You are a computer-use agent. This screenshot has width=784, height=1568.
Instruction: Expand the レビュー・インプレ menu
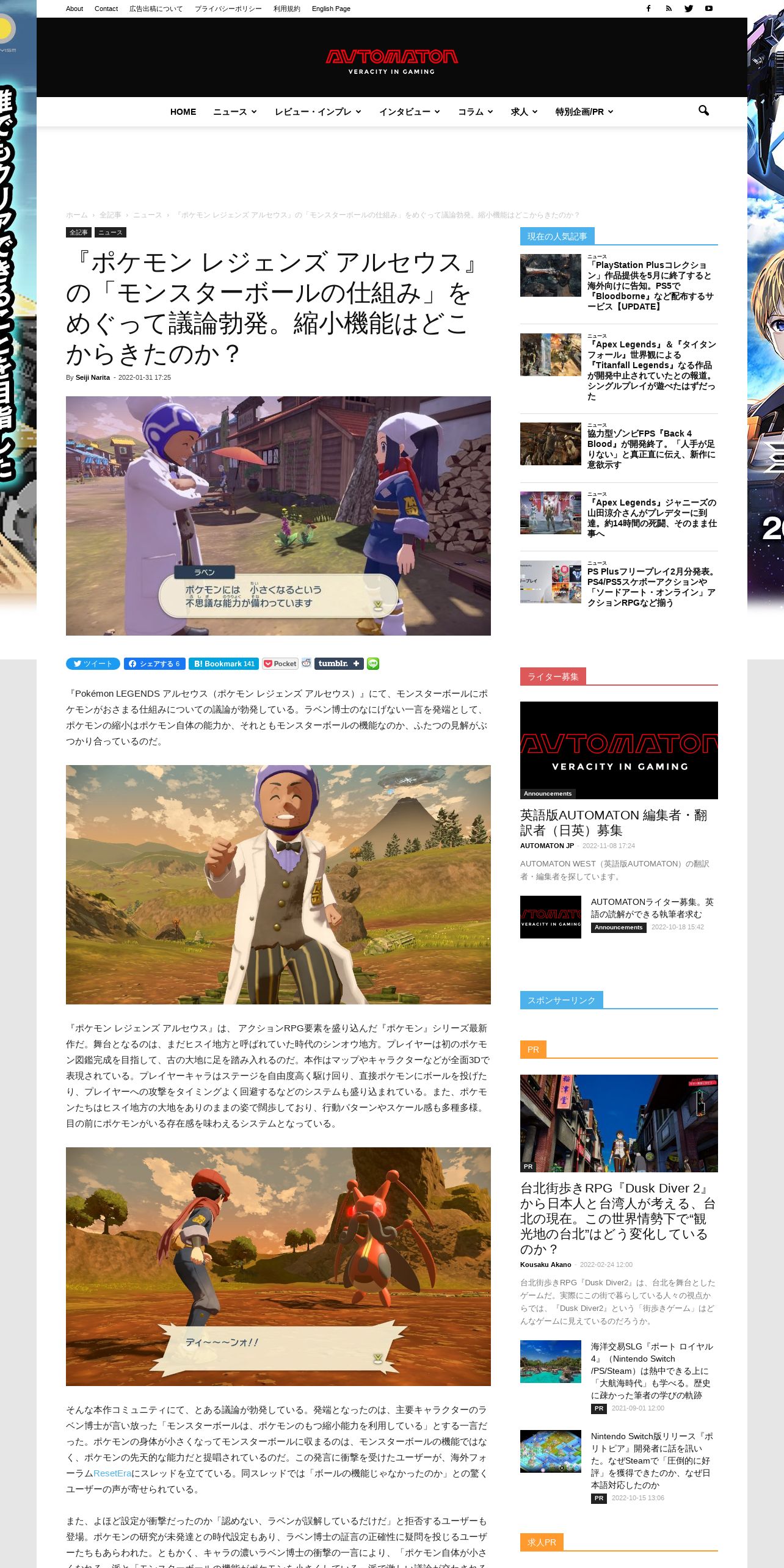click(x=318, y=112)
